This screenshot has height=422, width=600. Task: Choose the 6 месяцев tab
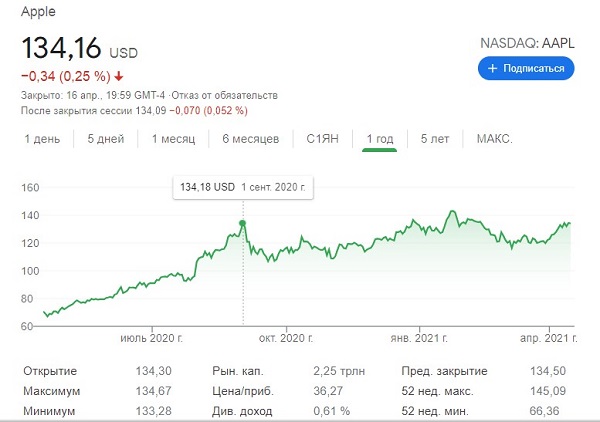(x=251, y=138)
